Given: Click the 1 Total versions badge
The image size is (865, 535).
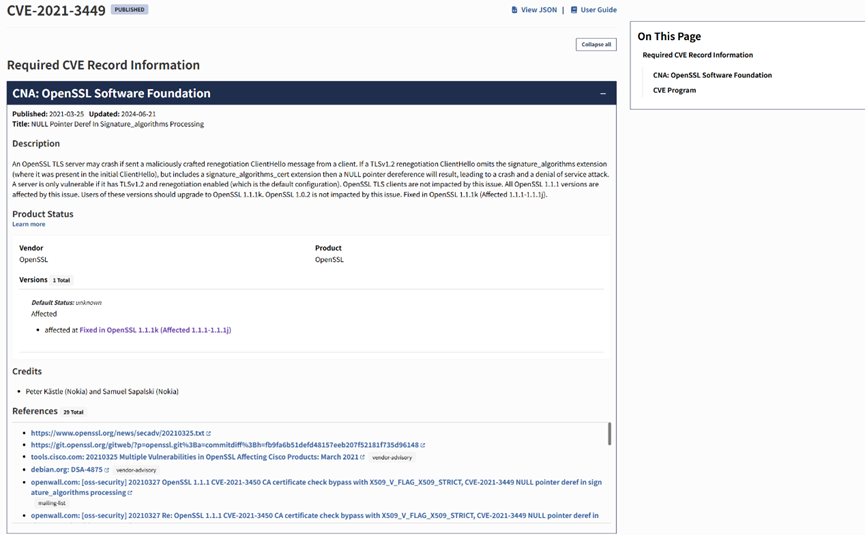Looking at the screenshot, I should tap(61, 280).
